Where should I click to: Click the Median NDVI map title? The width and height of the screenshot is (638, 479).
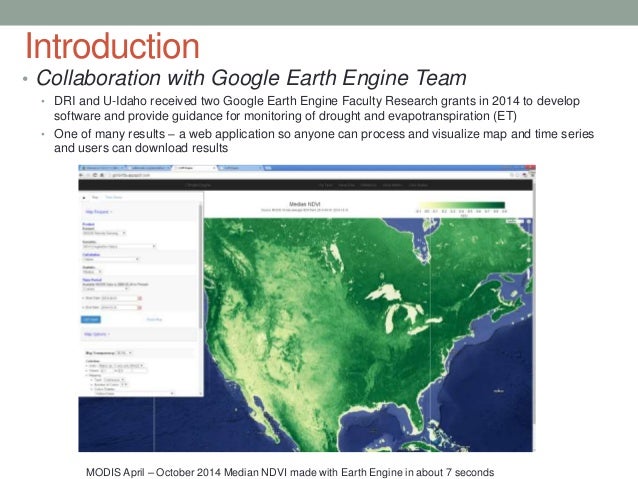coord(304,204)
